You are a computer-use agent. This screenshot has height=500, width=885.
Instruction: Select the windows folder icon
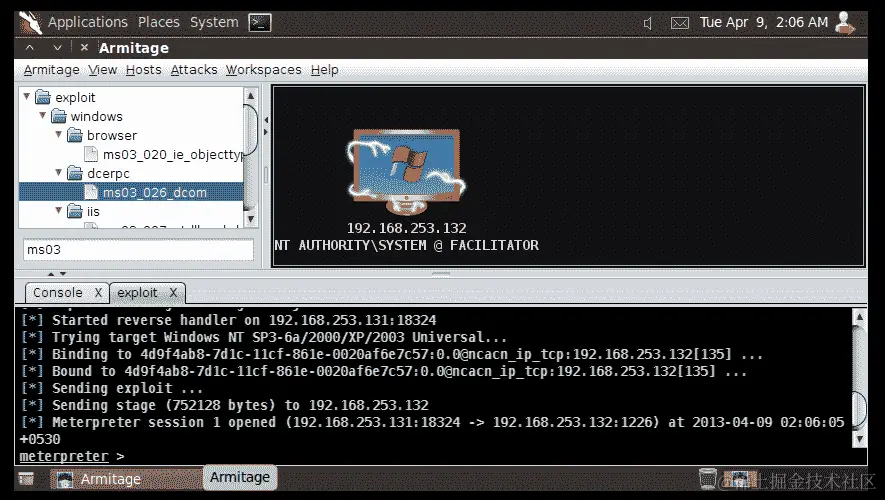click(59, 116)
